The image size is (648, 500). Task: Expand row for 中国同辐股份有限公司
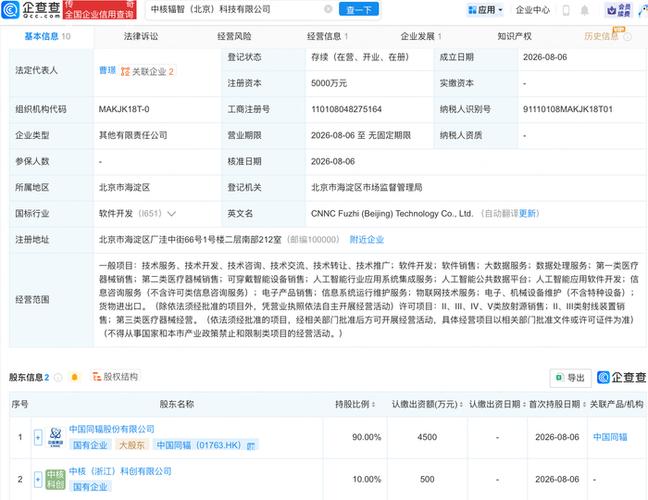[x=38, y=437]
